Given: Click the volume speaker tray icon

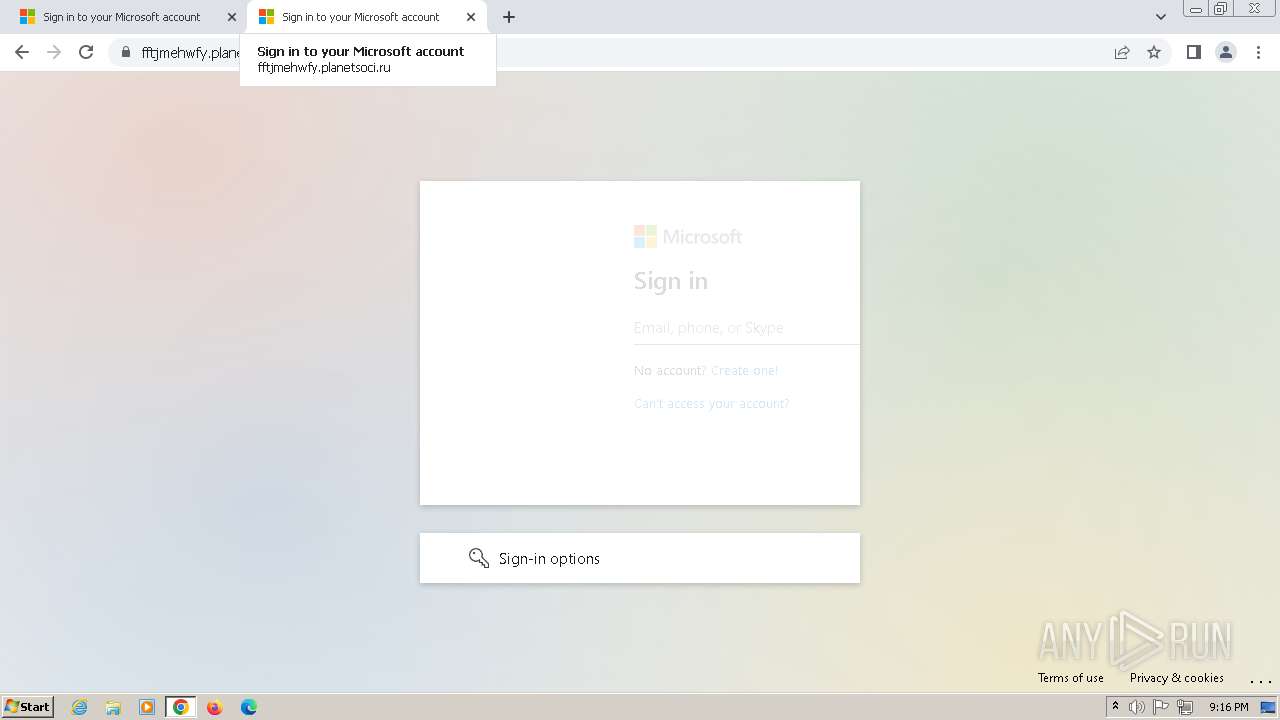Looking at the screenshot, I should 1137,707.
